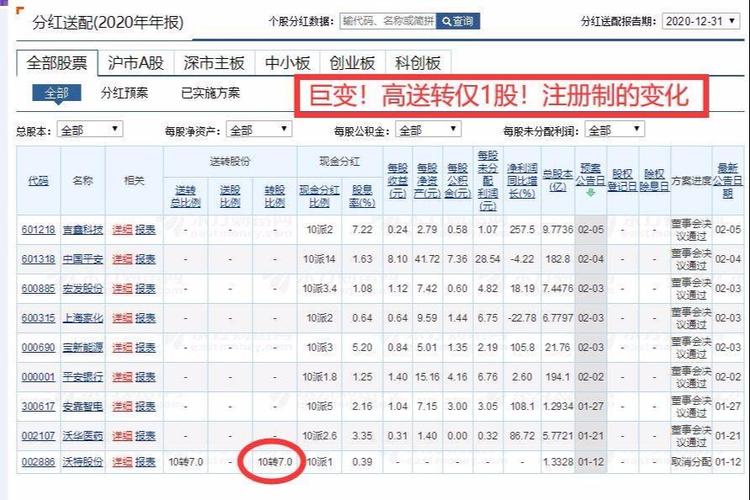Open the 每股公积金 dropdown
This screenshot has height=500, width=750.
click(428, 130)
